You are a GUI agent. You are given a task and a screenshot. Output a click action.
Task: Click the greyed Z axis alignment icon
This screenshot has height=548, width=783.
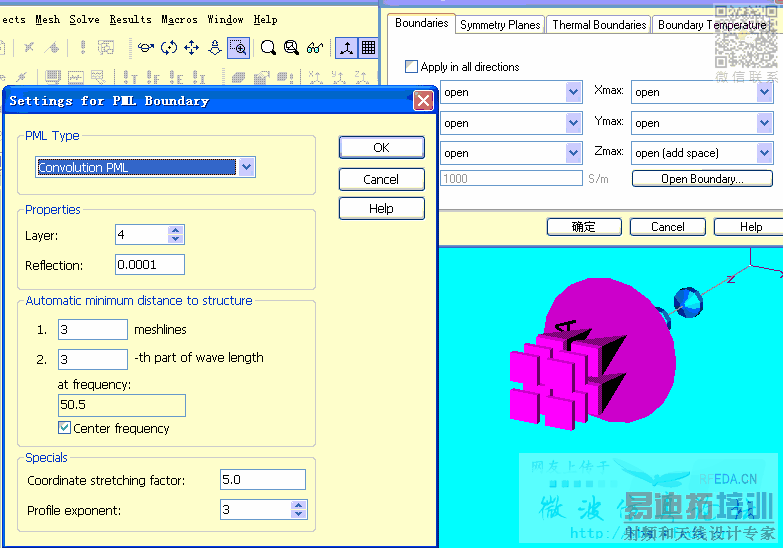click(362, 77)
